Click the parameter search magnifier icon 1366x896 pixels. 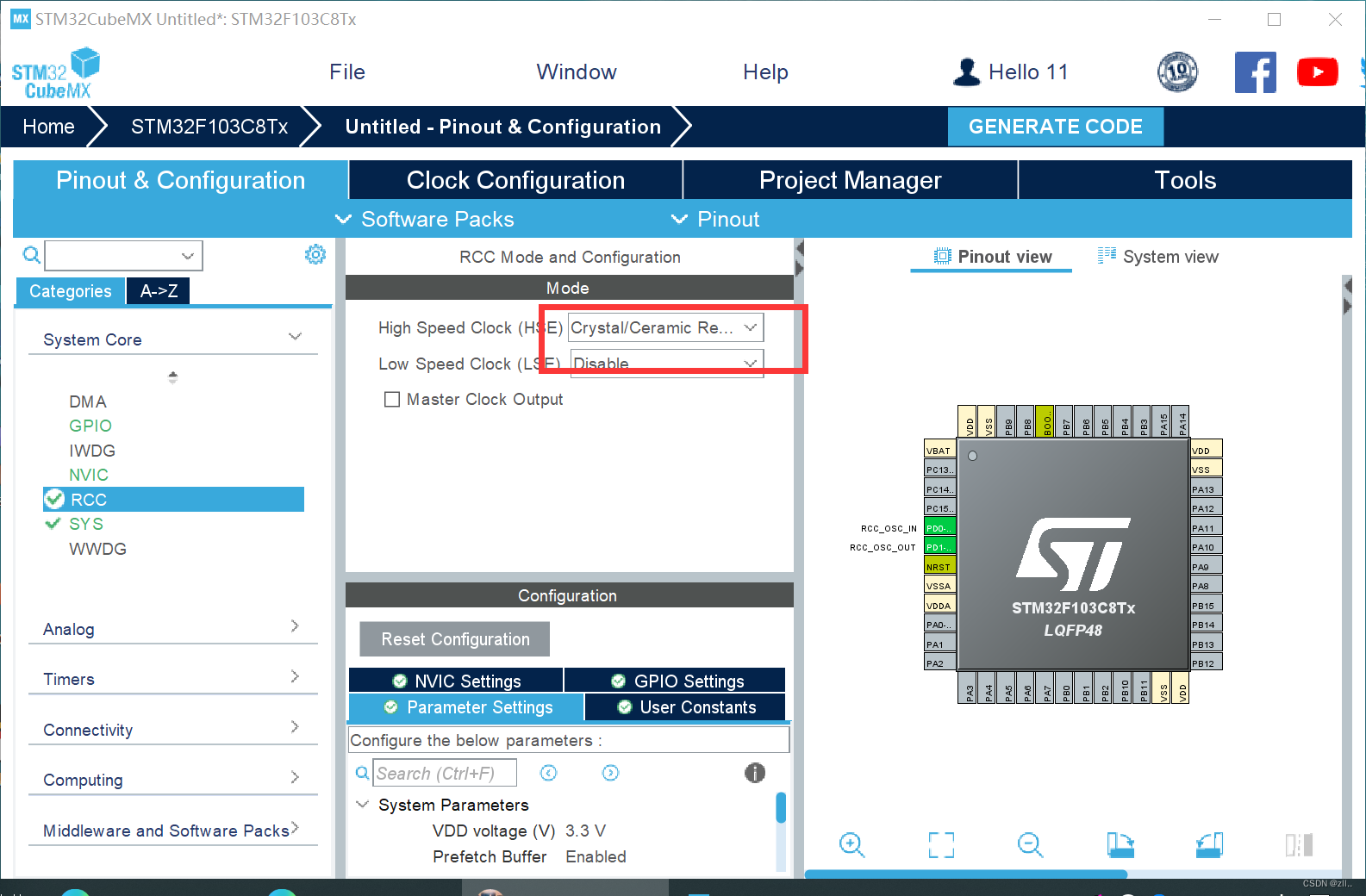[363, 773]
